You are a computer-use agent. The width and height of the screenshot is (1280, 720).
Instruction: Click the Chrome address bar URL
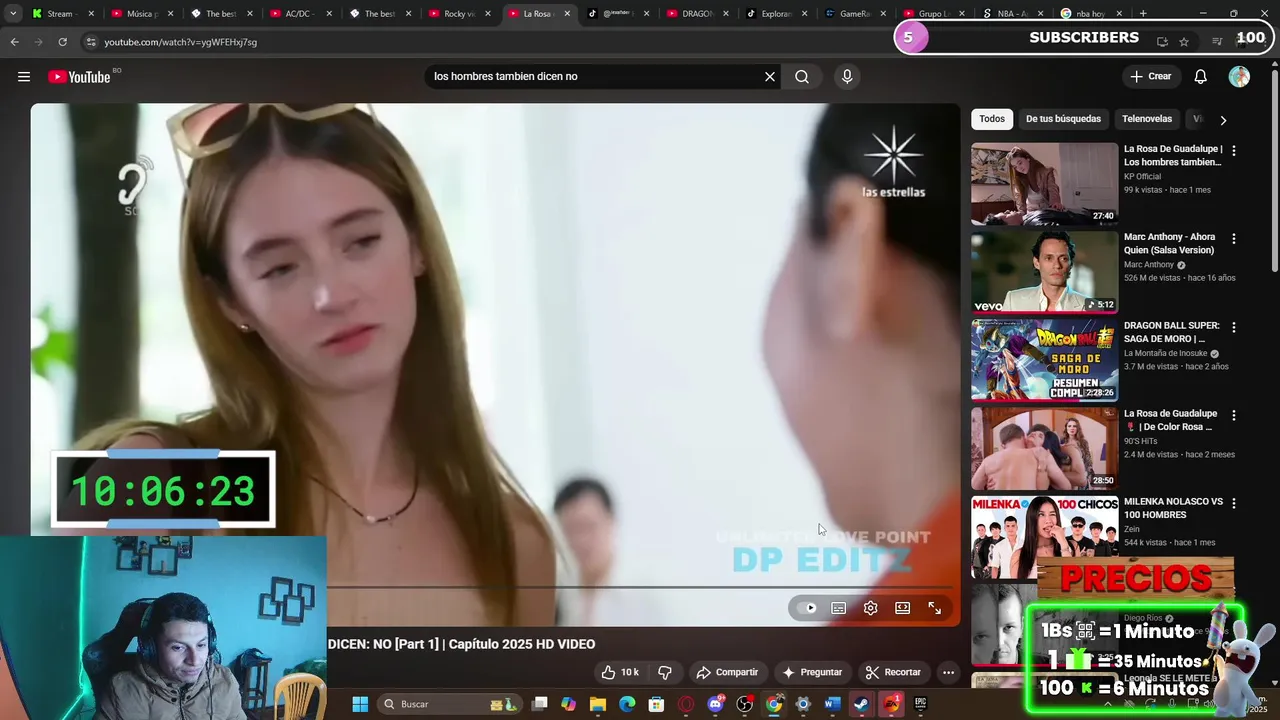pyautogui.click(x=181, y=42)
